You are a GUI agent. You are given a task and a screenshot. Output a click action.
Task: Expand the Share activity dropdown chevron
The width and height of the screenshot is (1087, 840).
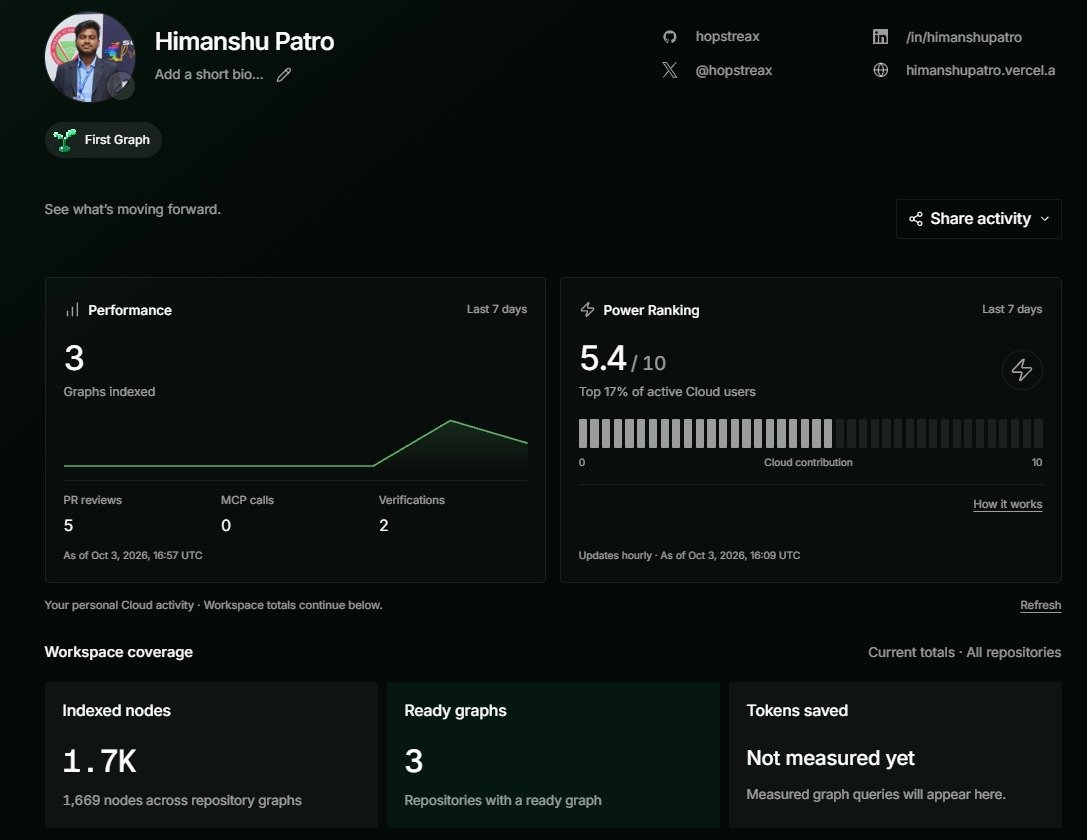click(x=1045, y=219)
